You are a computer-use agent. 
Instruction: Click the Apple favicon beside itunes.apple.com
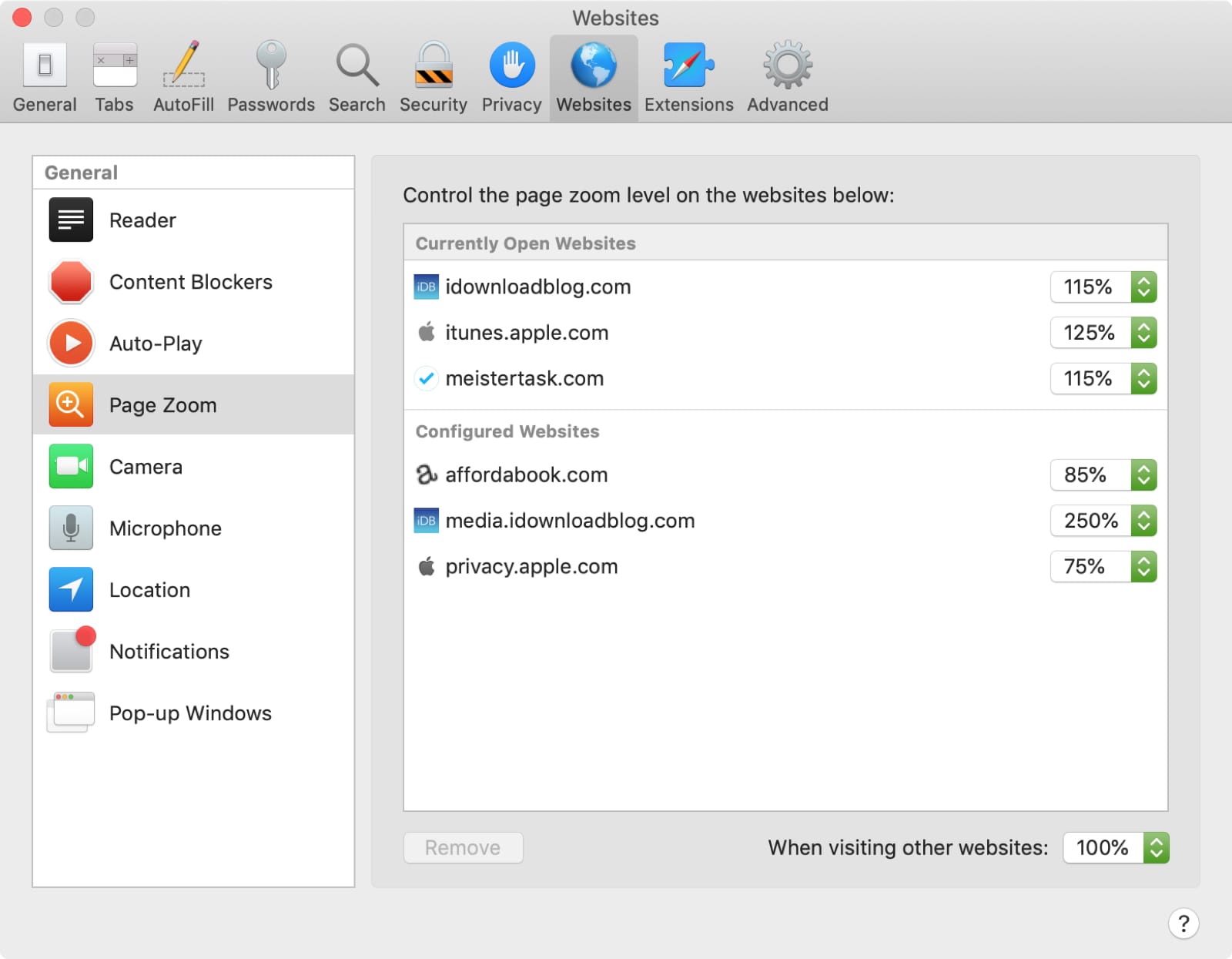pyautogui.click(x=427, y=332)
